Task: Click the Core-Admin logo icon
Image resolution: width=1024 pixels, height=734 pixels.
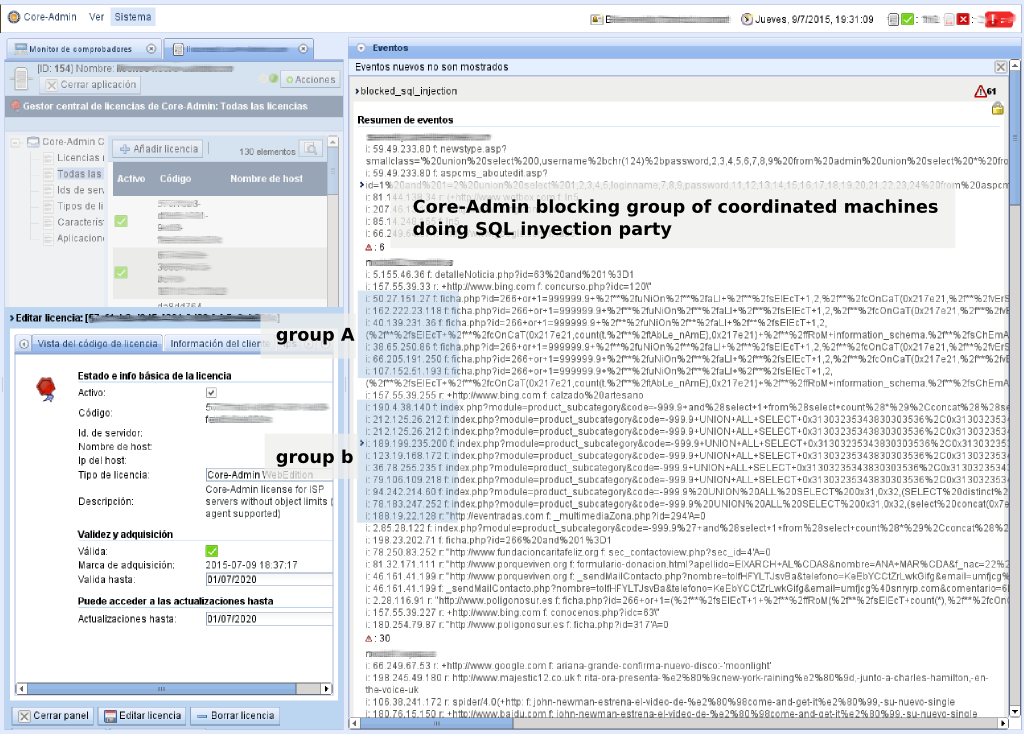Action: [x=14, y=17]
